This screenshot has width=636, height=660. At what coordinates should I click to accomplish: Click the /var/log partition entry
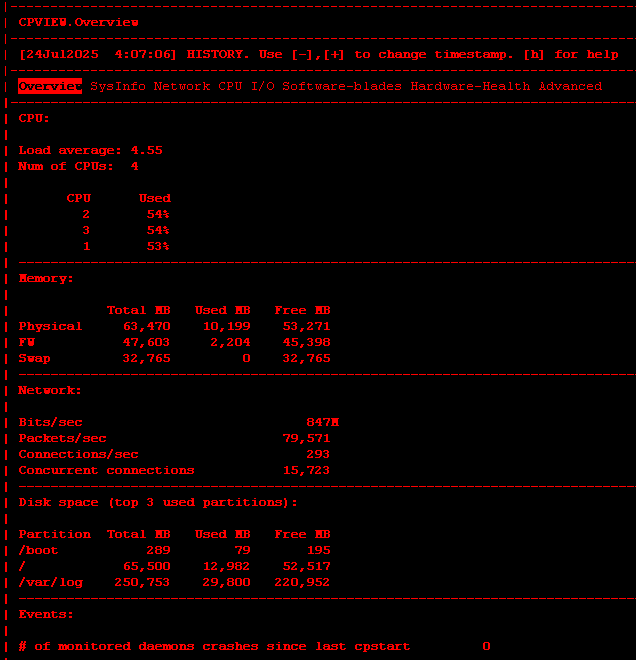[50, 582]
